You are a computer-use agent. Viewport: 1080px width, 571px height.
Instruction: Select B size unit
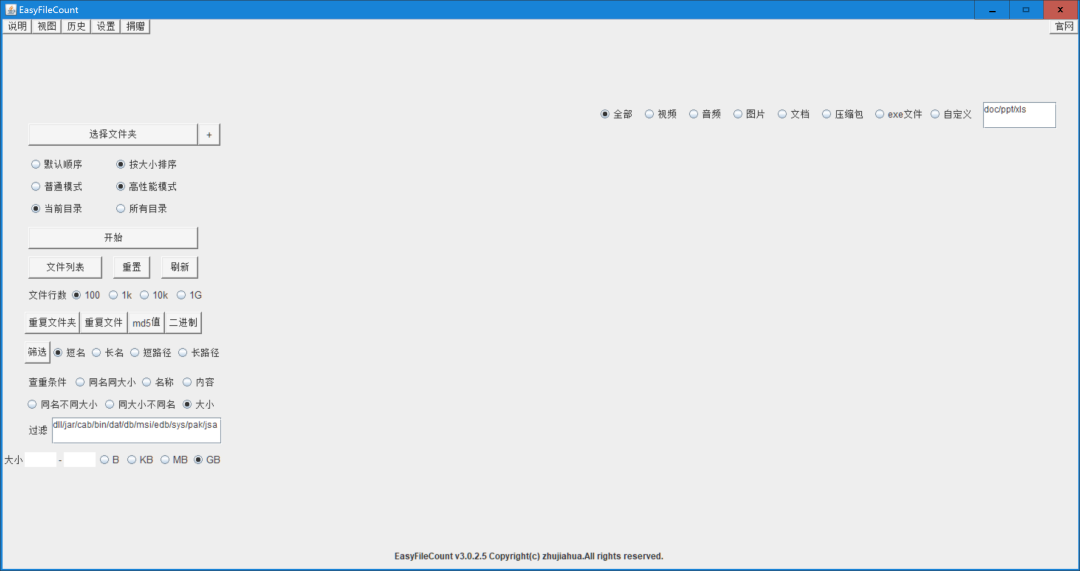pos(110,459)
